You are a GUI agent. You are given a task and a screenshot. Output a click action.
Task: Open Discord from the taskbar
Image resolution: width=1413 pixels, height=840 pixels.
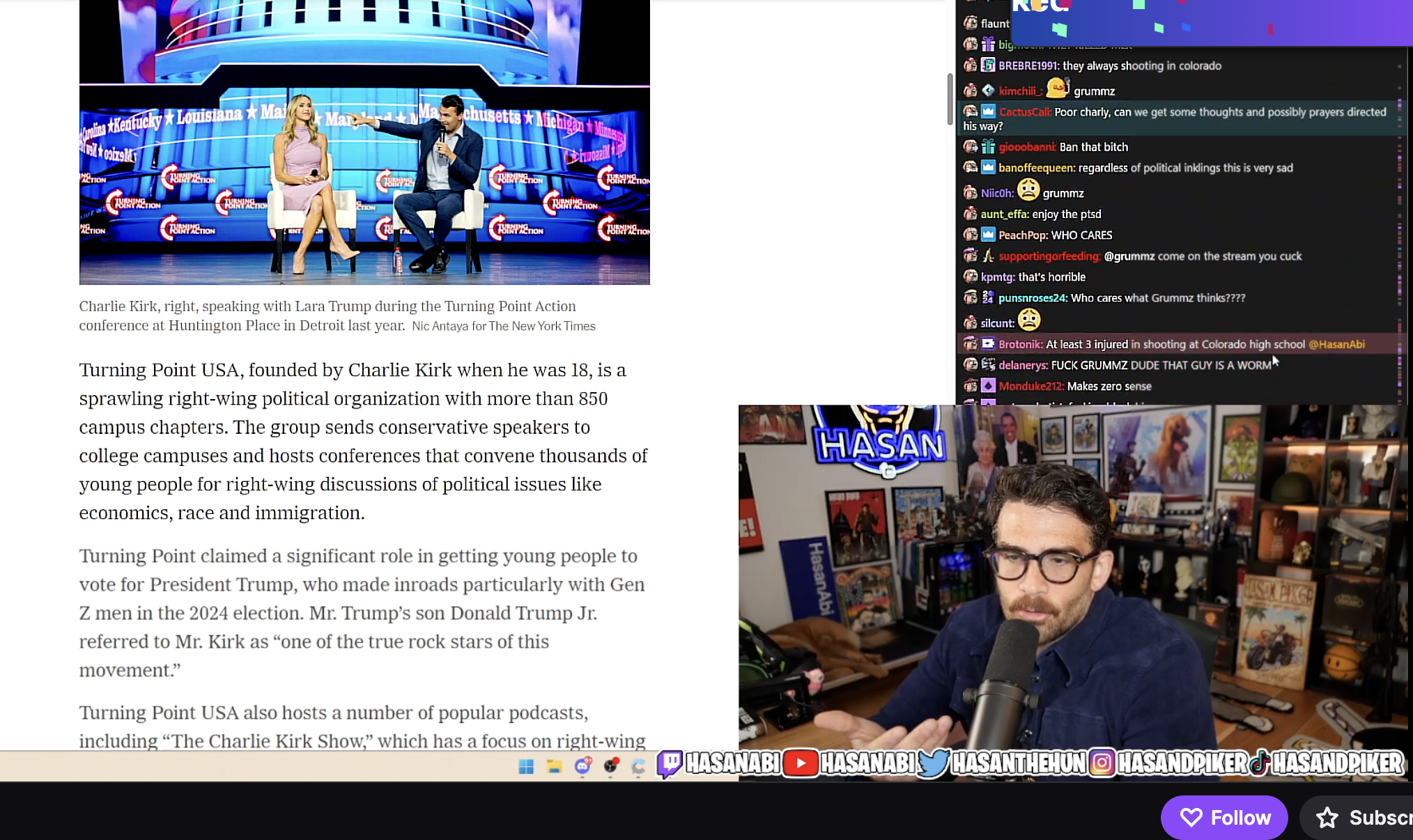pyautogui.click(x=582, y=765)
